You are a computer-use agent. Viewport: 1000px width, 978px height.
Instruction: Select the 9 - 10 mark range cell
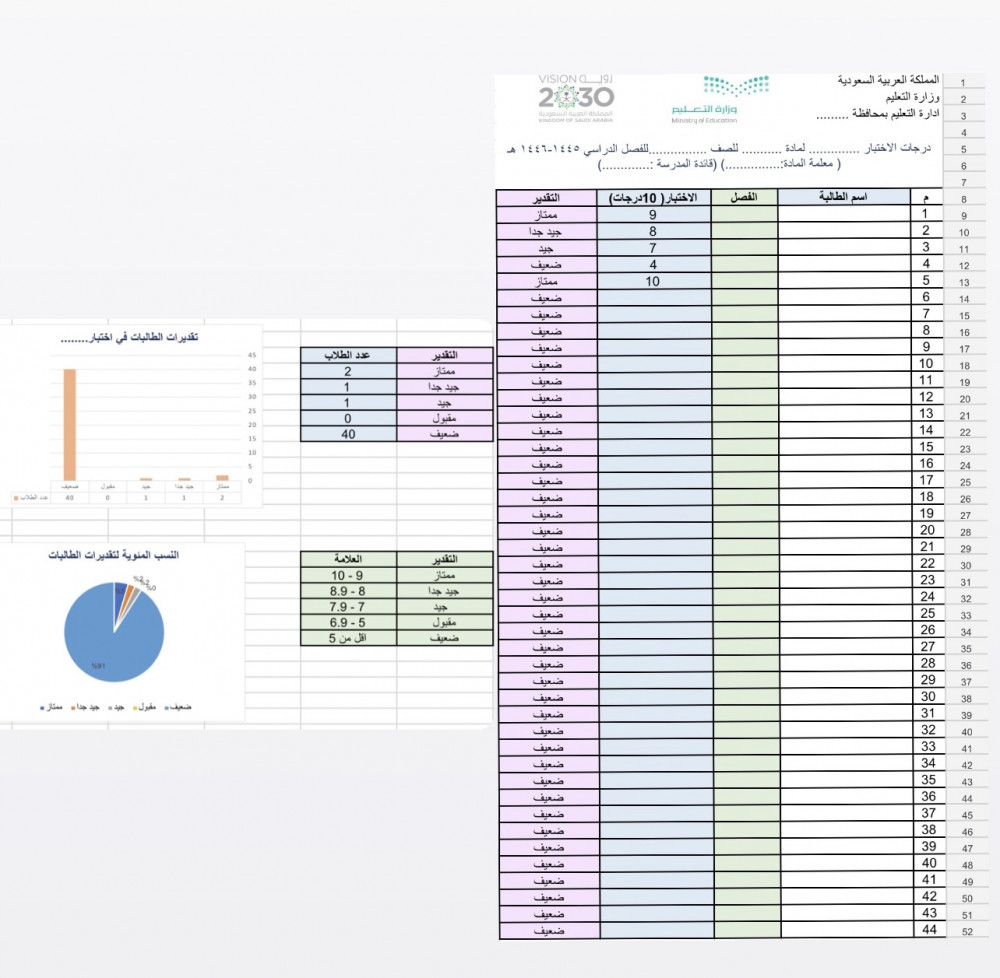(348, 575)
